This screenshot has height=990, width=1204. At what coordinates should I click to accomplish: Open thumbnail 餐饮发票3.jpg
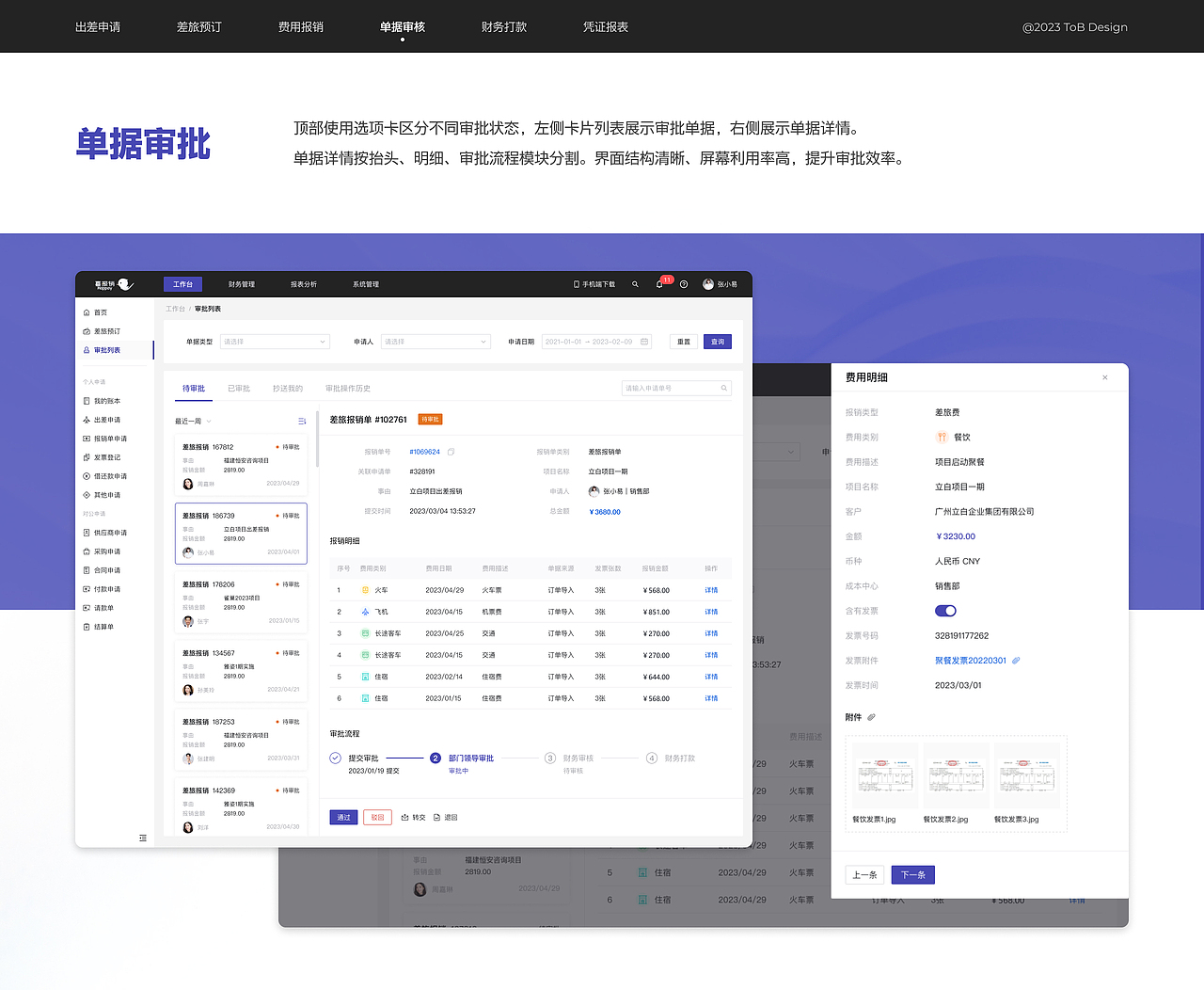pos(1027,775)
